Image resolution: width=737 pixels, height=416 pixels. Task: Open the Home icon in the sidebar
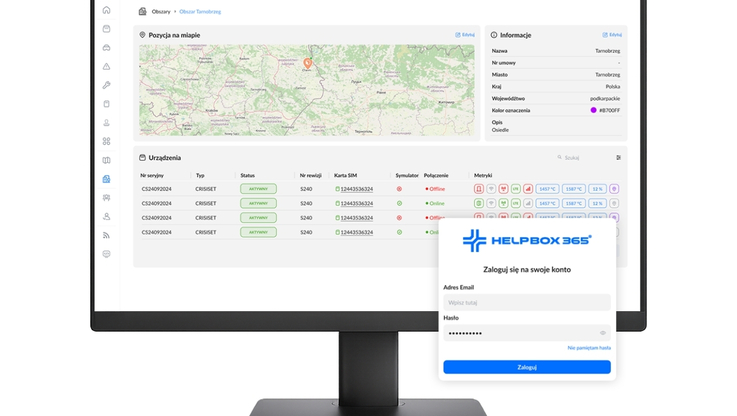[106, 10]
